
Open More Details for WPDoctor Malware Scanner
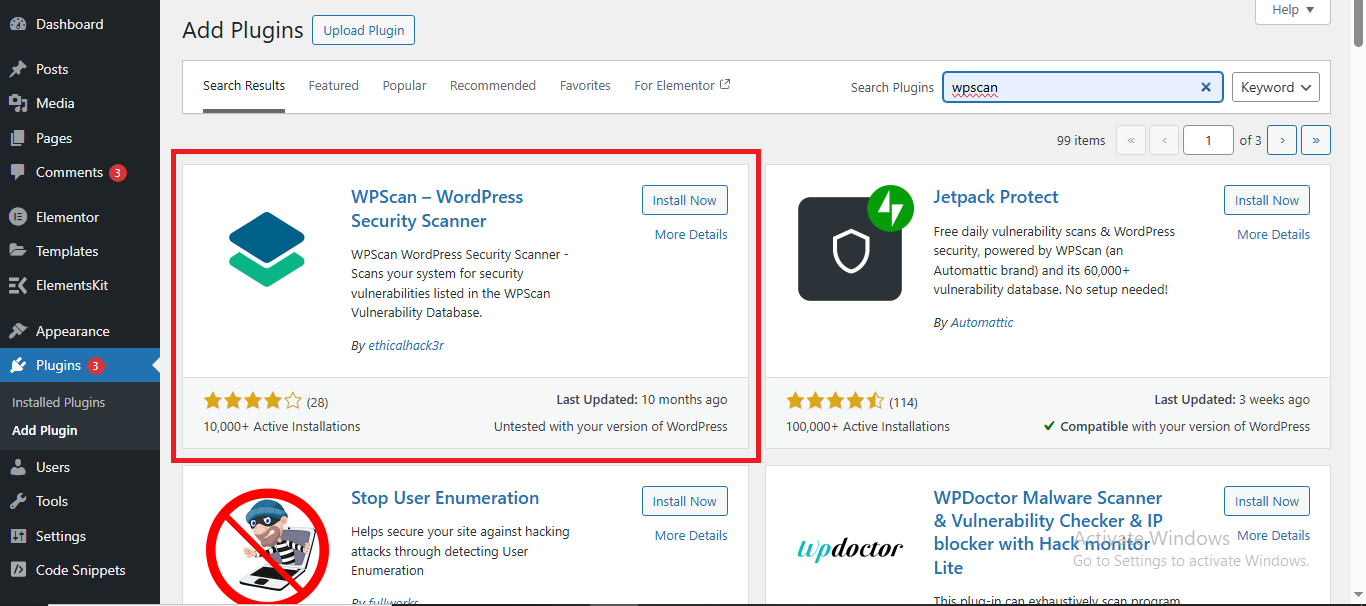click(1273, 535)
